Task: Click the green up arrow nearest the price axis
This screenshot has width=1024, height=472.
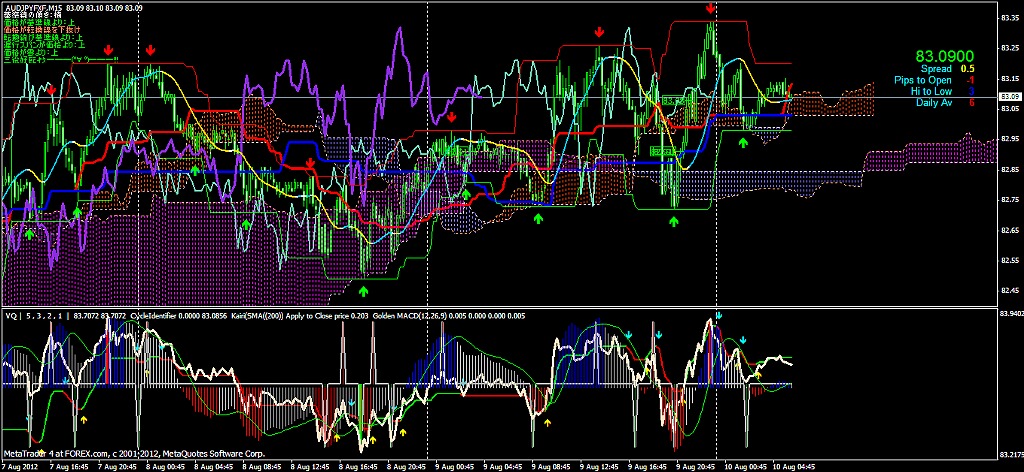Action: 742,144
